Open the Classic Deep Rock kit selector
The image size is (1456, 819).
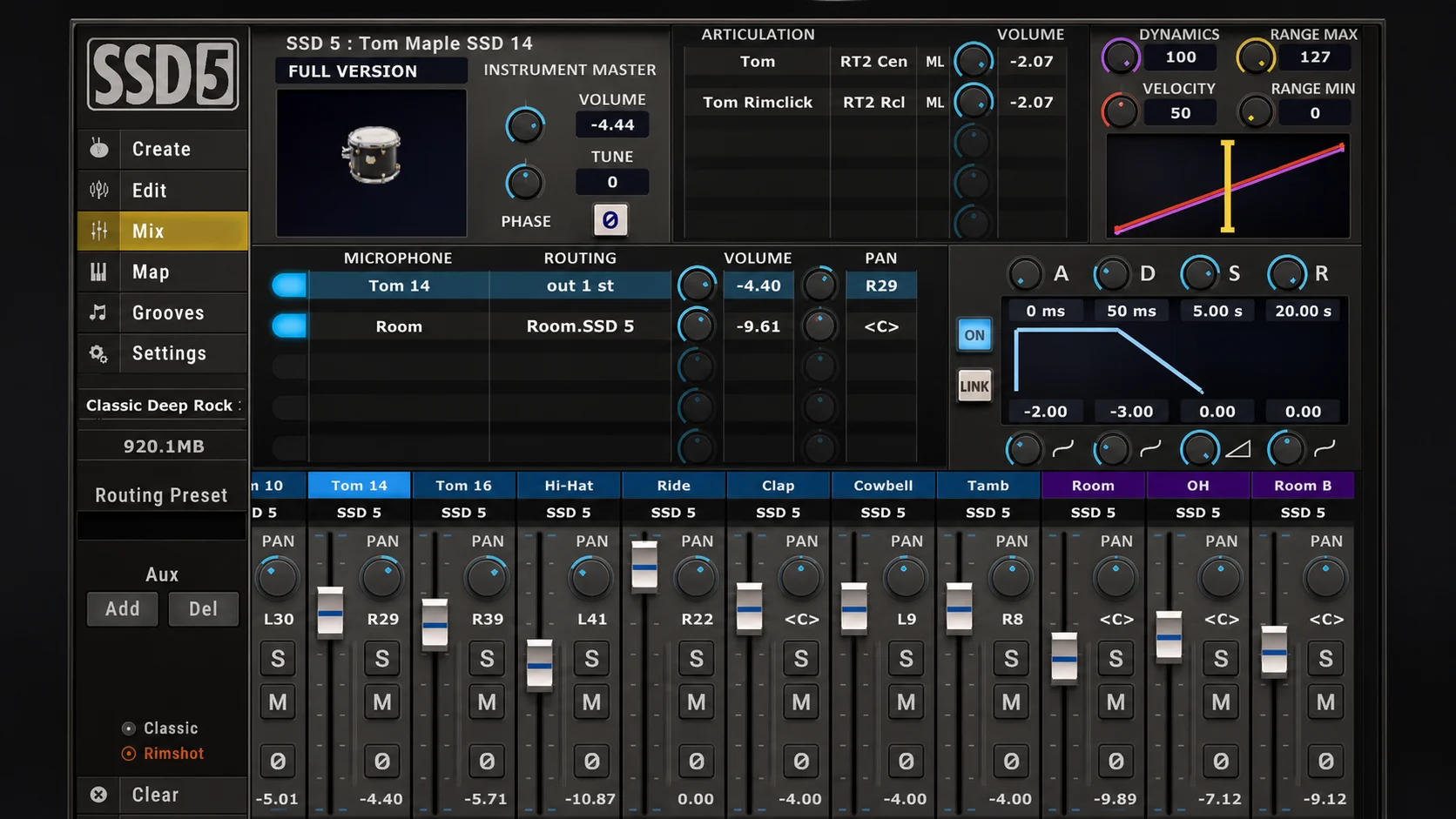pos(162,406)
